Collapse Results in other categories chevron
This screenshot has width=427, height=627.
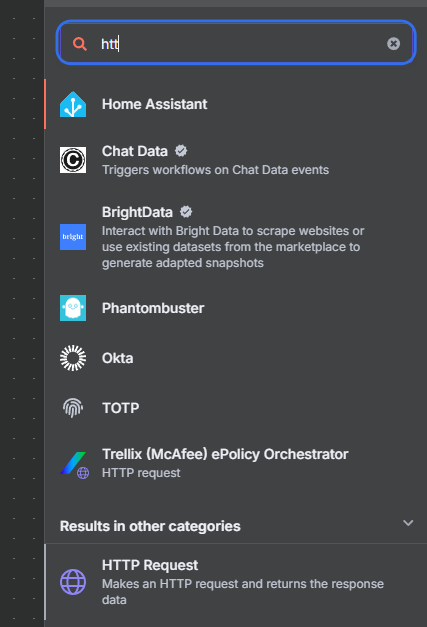coord(408,523)
